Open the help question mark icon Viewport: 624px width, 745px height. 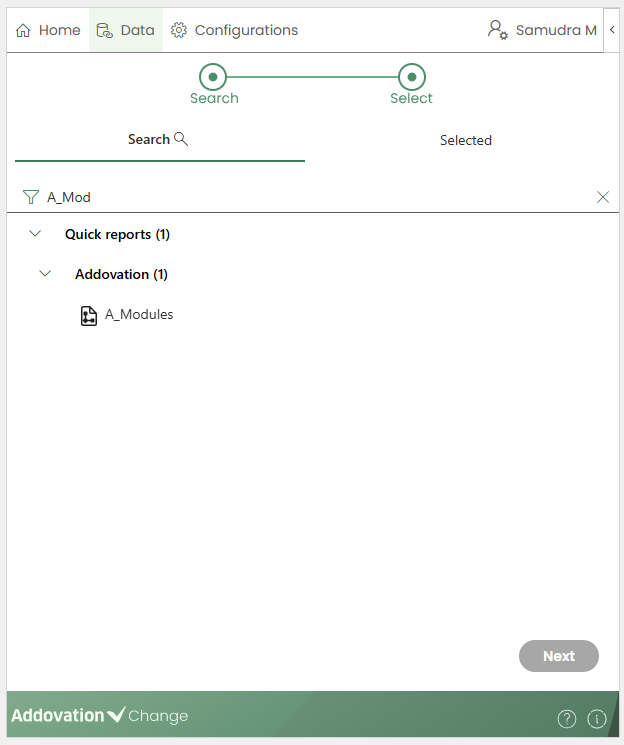pyautogui.click(x=567, y=718)
